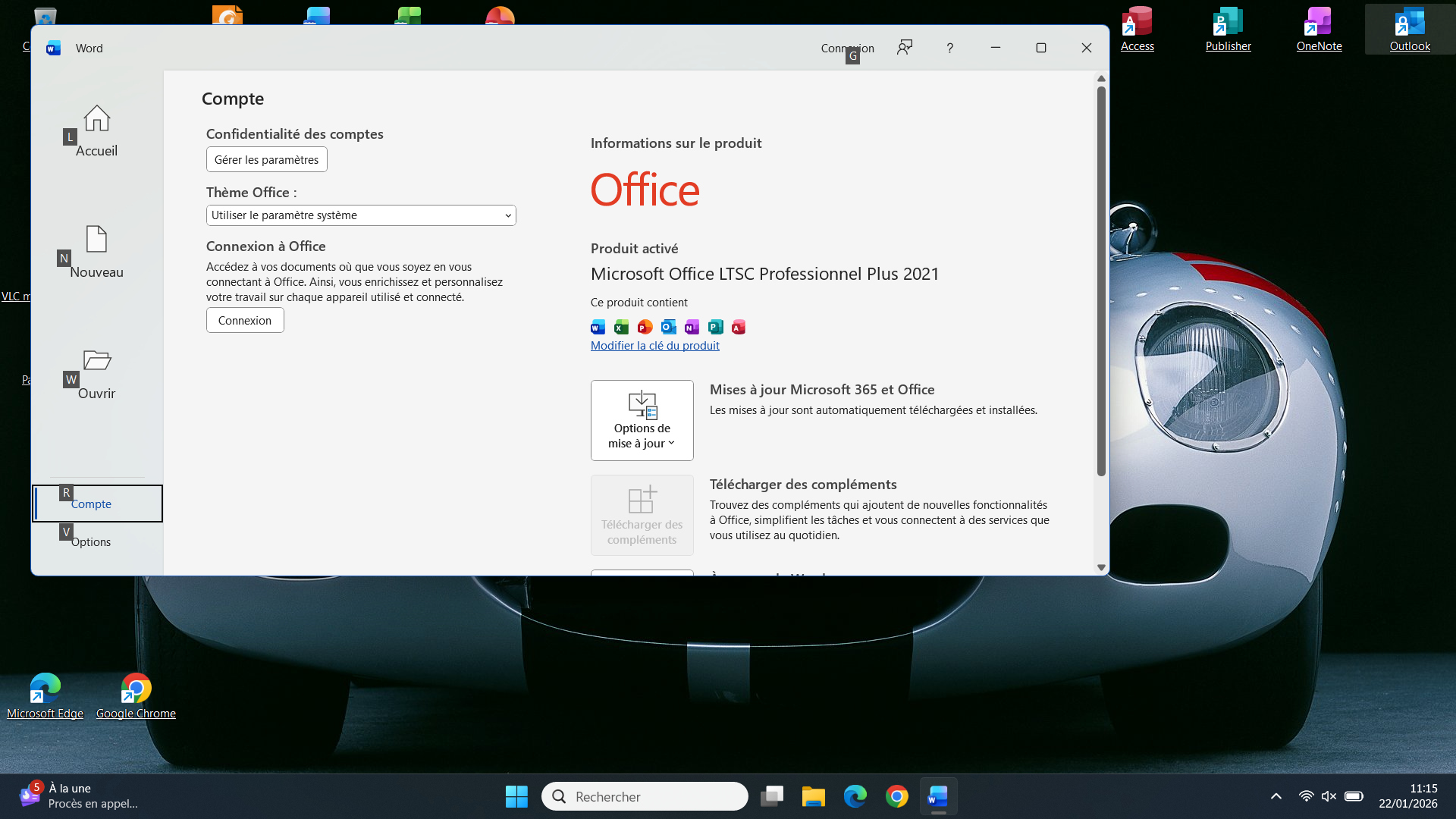1456x819 pixels.
Task: Expand the Thème Office dropdown
Action: [361, 215]
